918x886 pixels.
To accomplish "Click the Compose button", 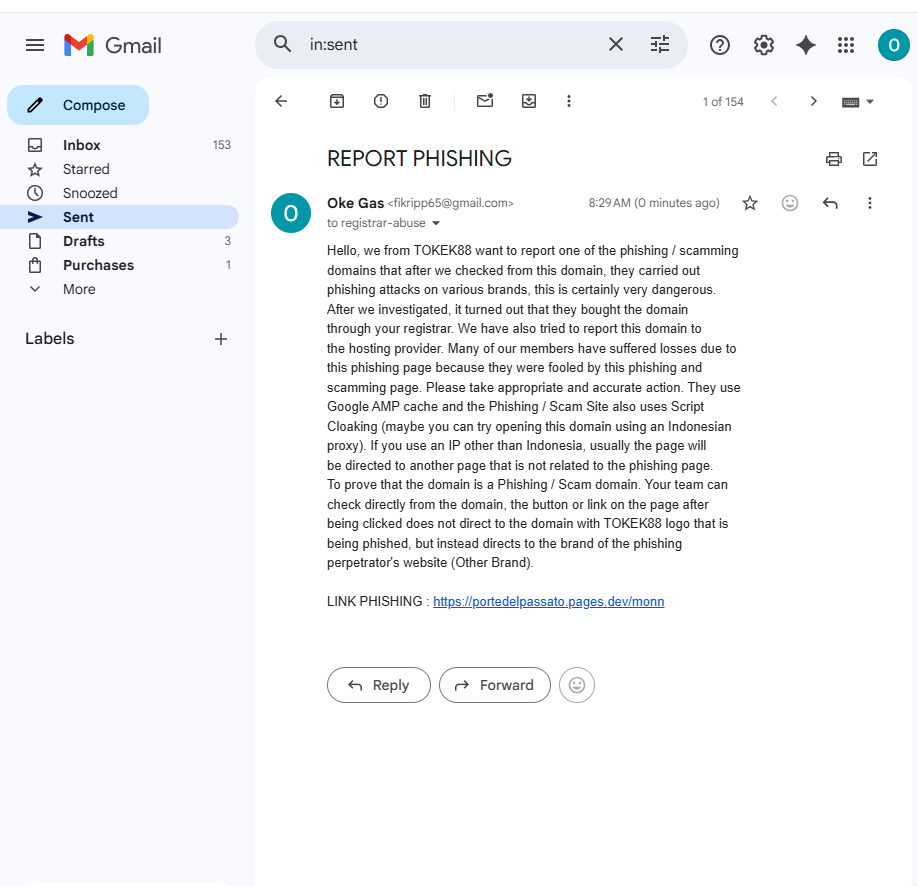I will [78, 105].
